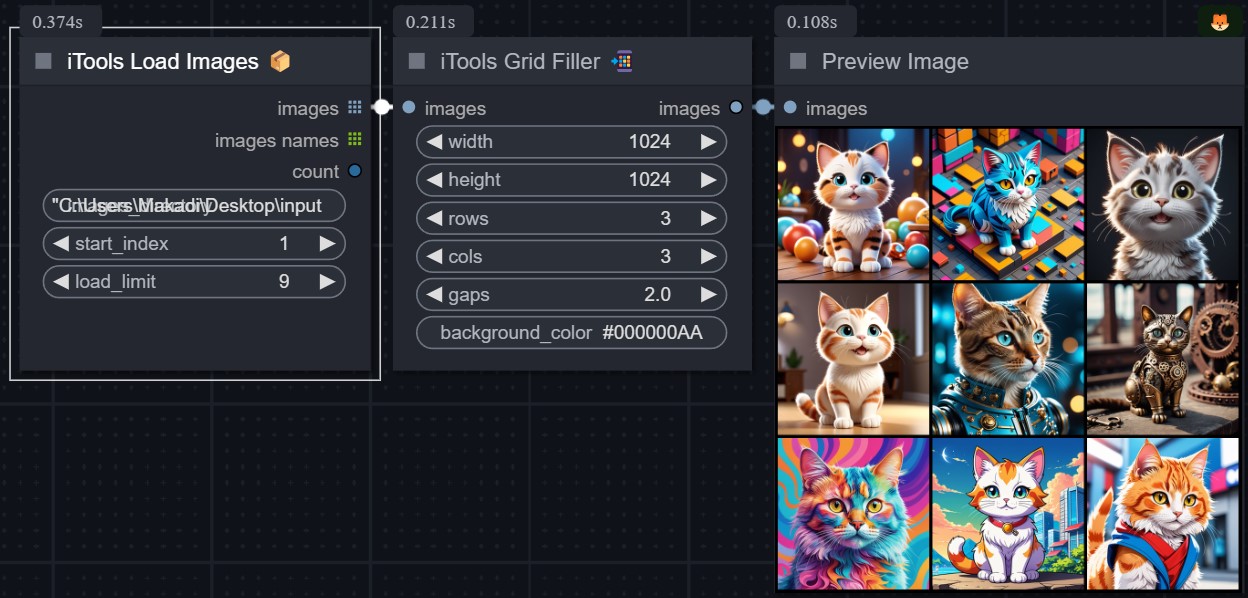Increase load_limit with right arrow
This screenshot has width=1248, height=598.
pos(327,282)
